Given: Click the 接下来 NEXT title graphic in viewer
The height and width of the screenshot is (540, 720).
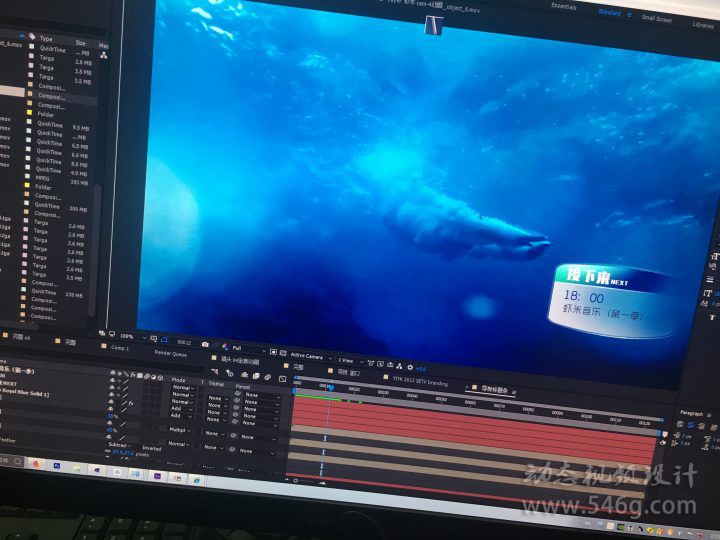Looking at the screenshot, I should [x=597, y=276].
